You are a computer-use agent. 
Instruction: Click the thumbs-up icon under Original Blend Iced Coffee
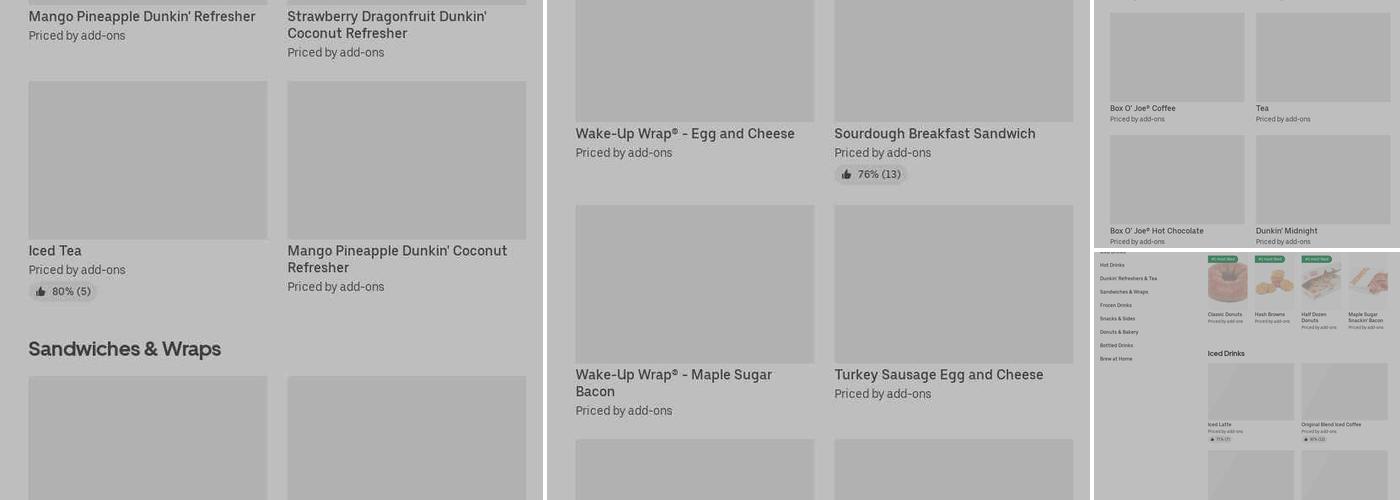point(1305,439)
